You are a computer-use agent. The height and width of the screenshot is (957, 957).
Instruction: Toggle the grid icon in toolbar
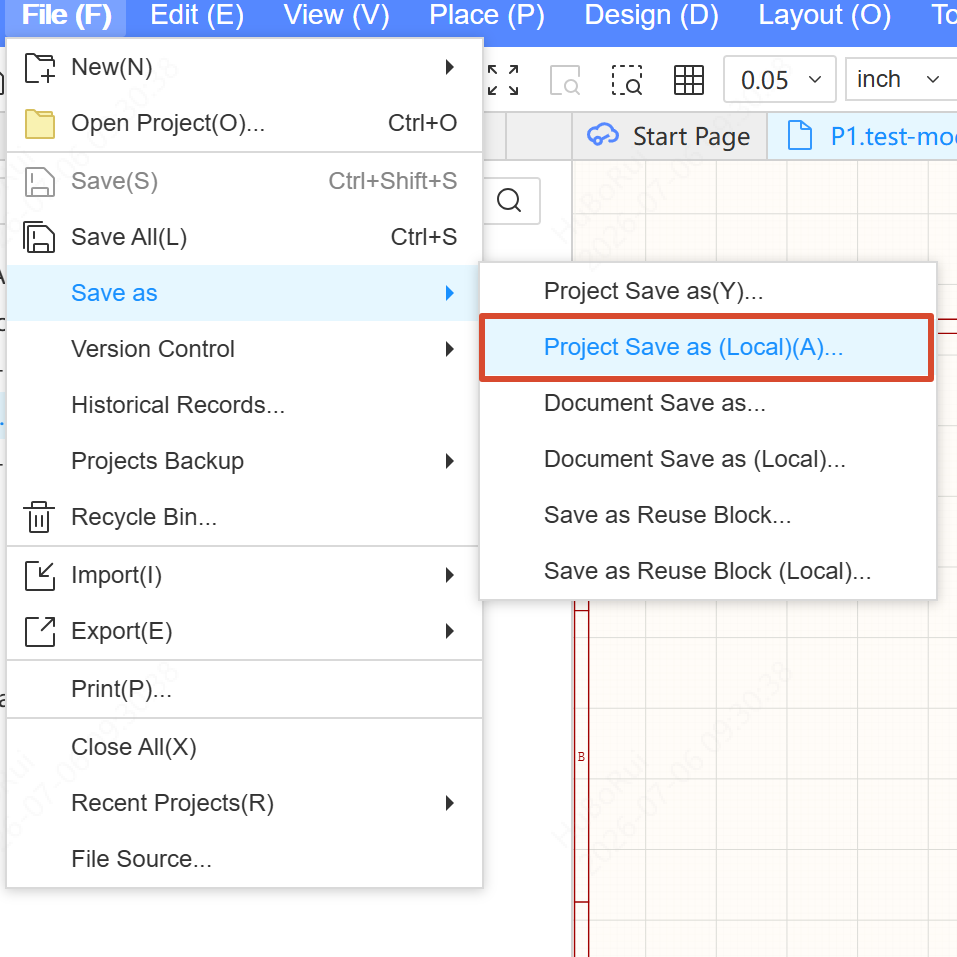click(688, 80)
